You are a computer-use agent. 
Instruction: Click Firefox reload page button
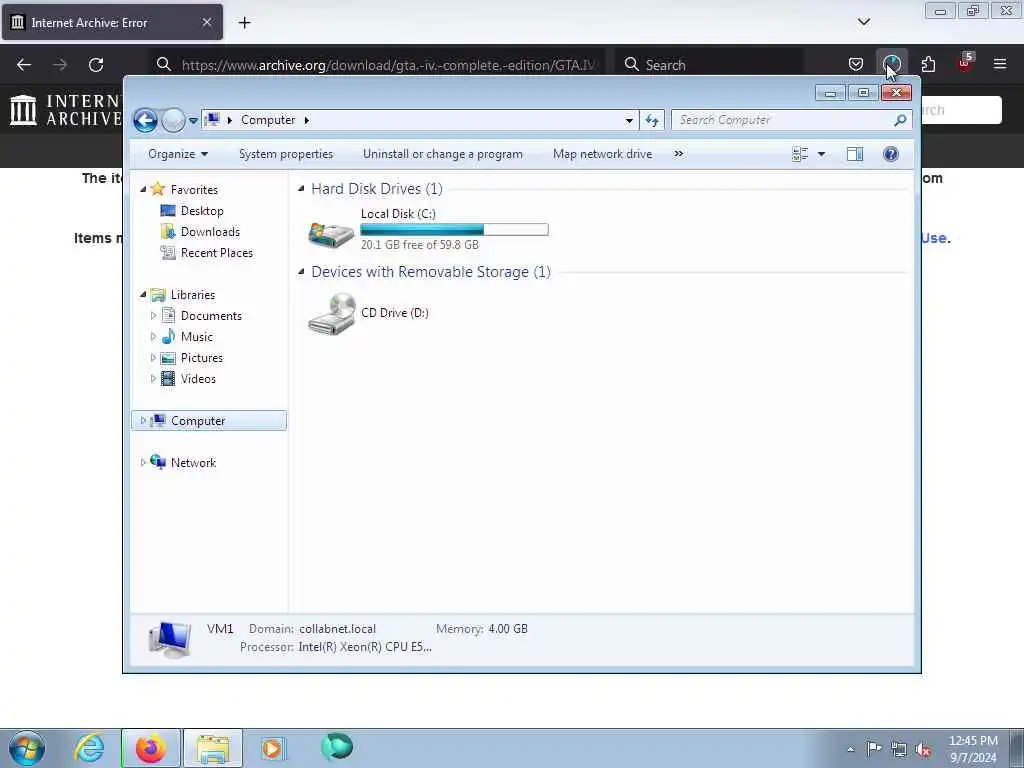pos(96,65)
